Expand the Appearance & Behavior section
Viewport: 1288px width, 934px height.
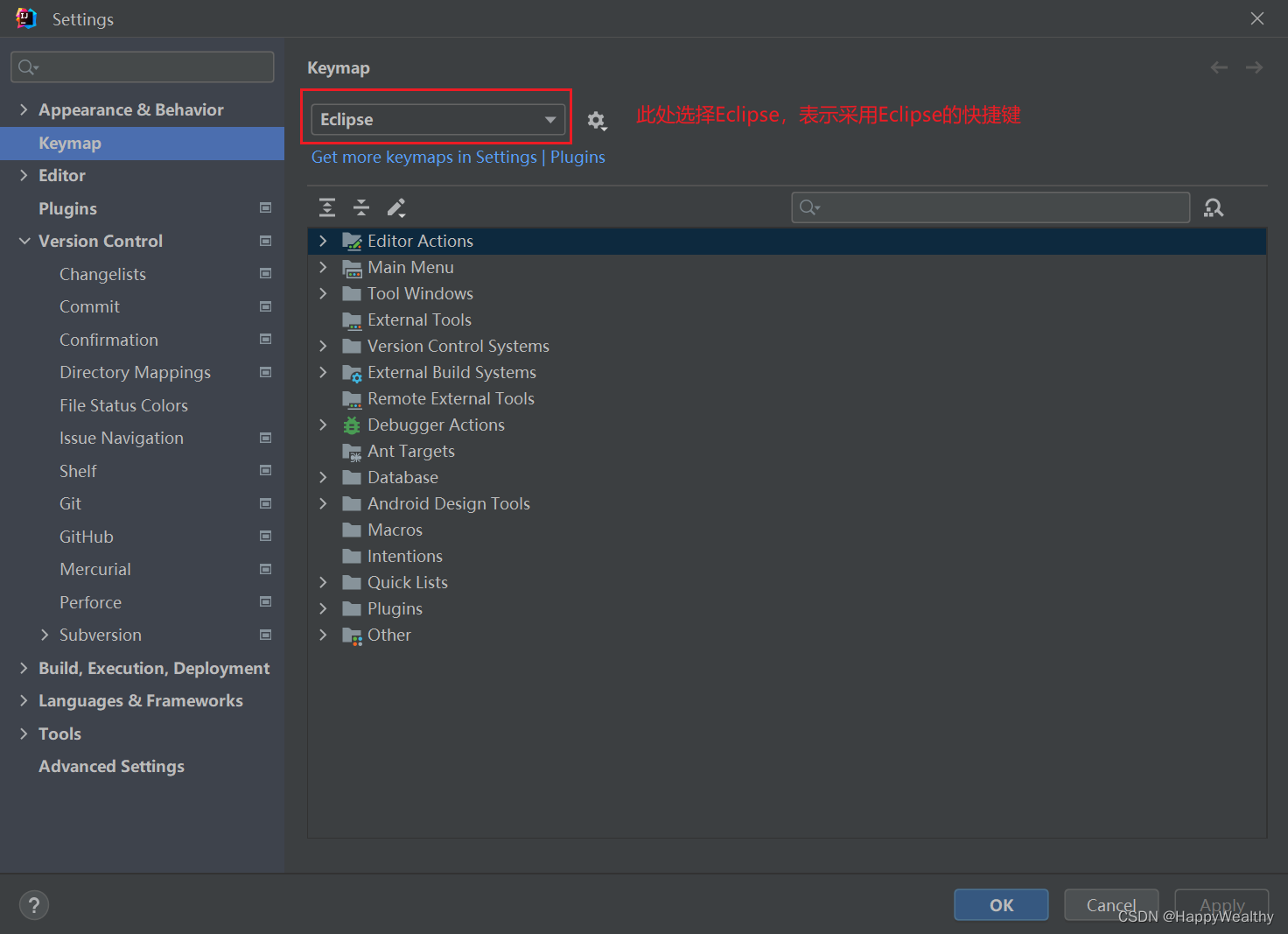pos(24,109)
